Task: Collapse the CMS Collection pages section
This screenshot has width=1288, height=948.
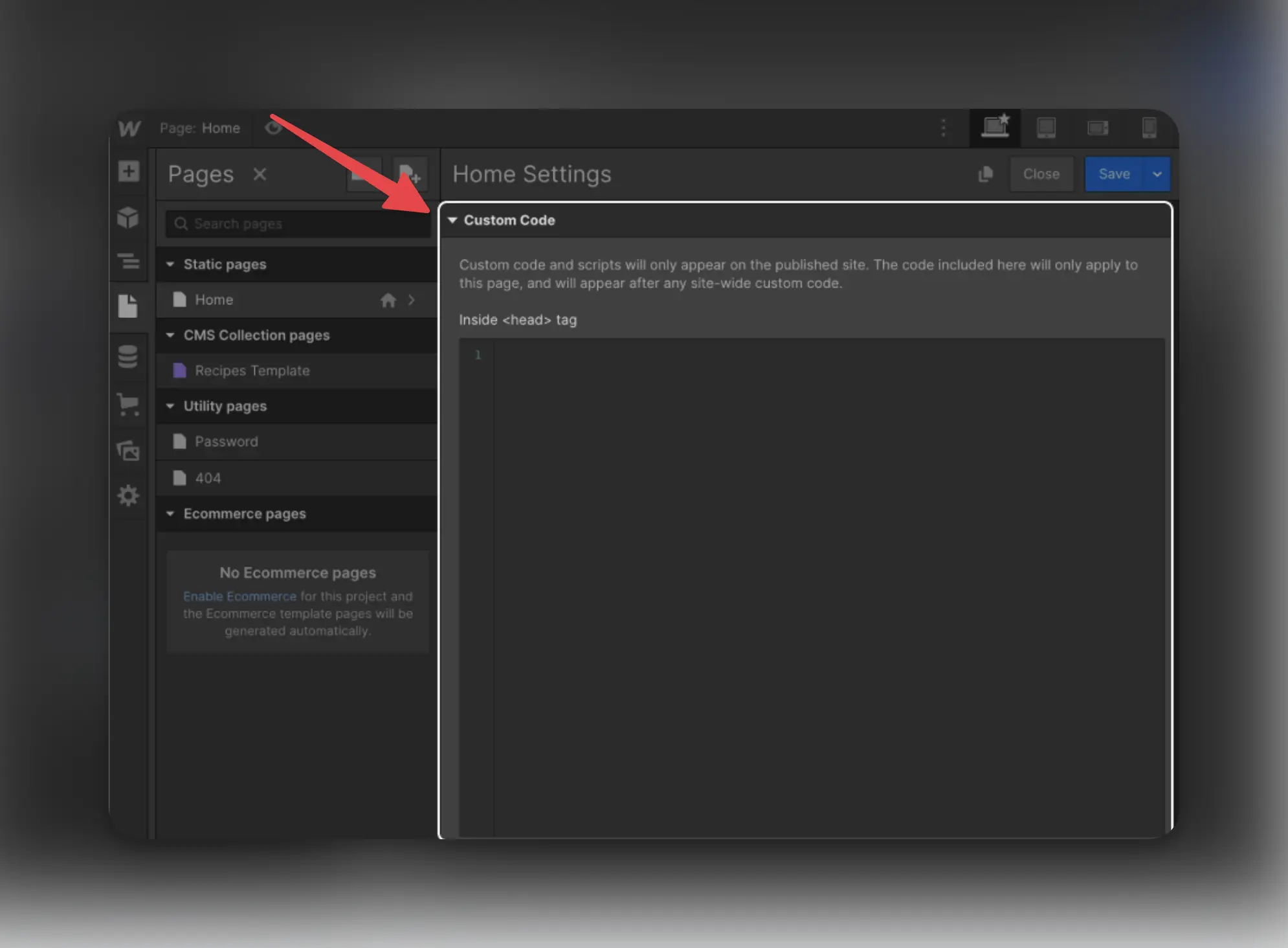Action: point(170,335)
